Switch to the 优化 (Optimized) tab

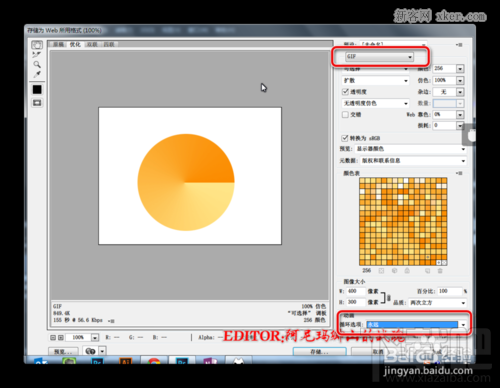[75, 44]
